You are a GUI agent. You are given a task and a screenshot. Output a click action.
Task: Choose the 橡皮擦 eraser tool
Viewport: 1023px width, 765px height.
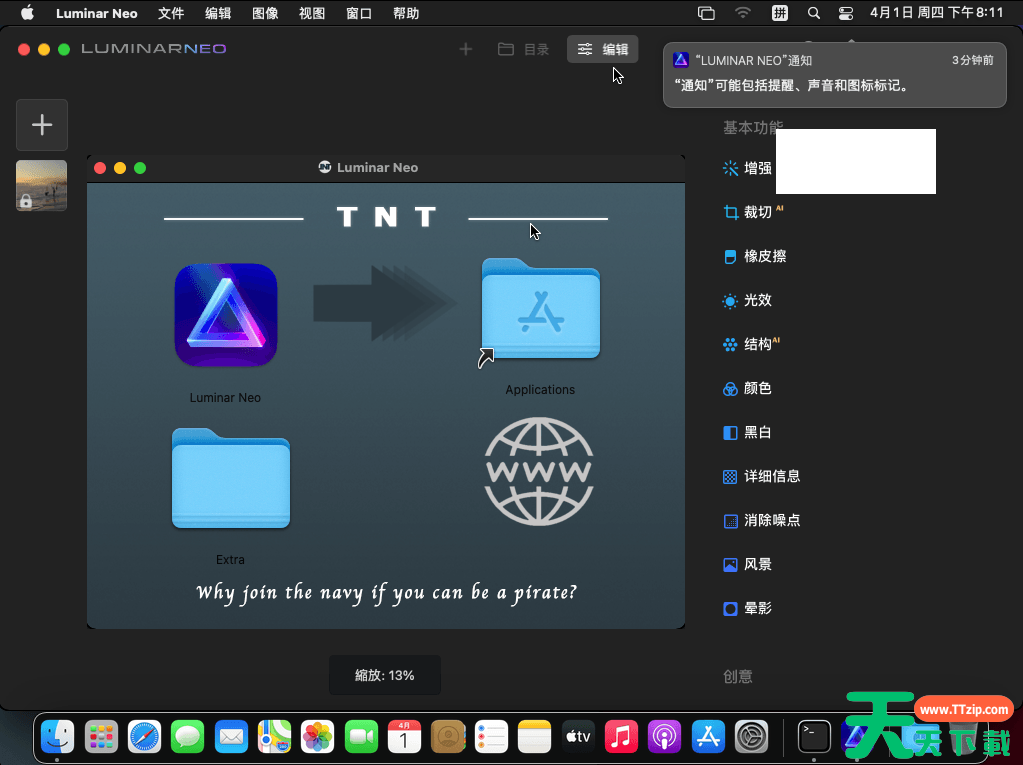[754, 256]
